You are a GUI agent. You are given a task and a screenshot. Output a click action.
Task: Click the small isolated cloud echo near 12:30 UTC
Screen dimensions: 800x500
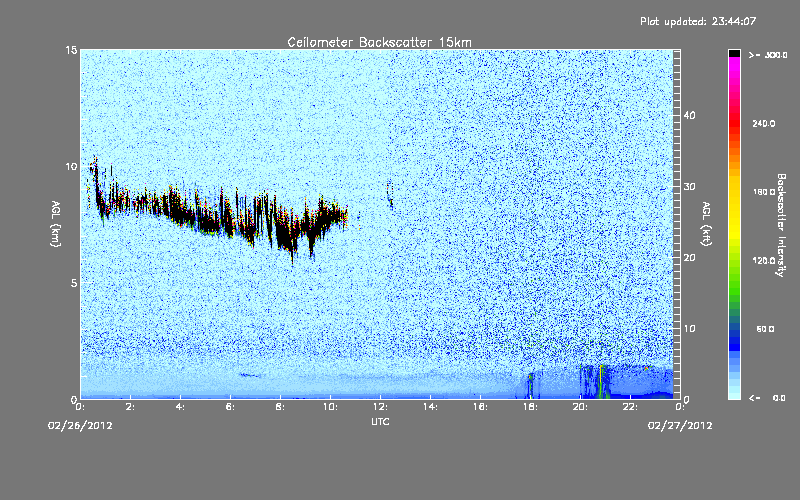coord(390,195)
